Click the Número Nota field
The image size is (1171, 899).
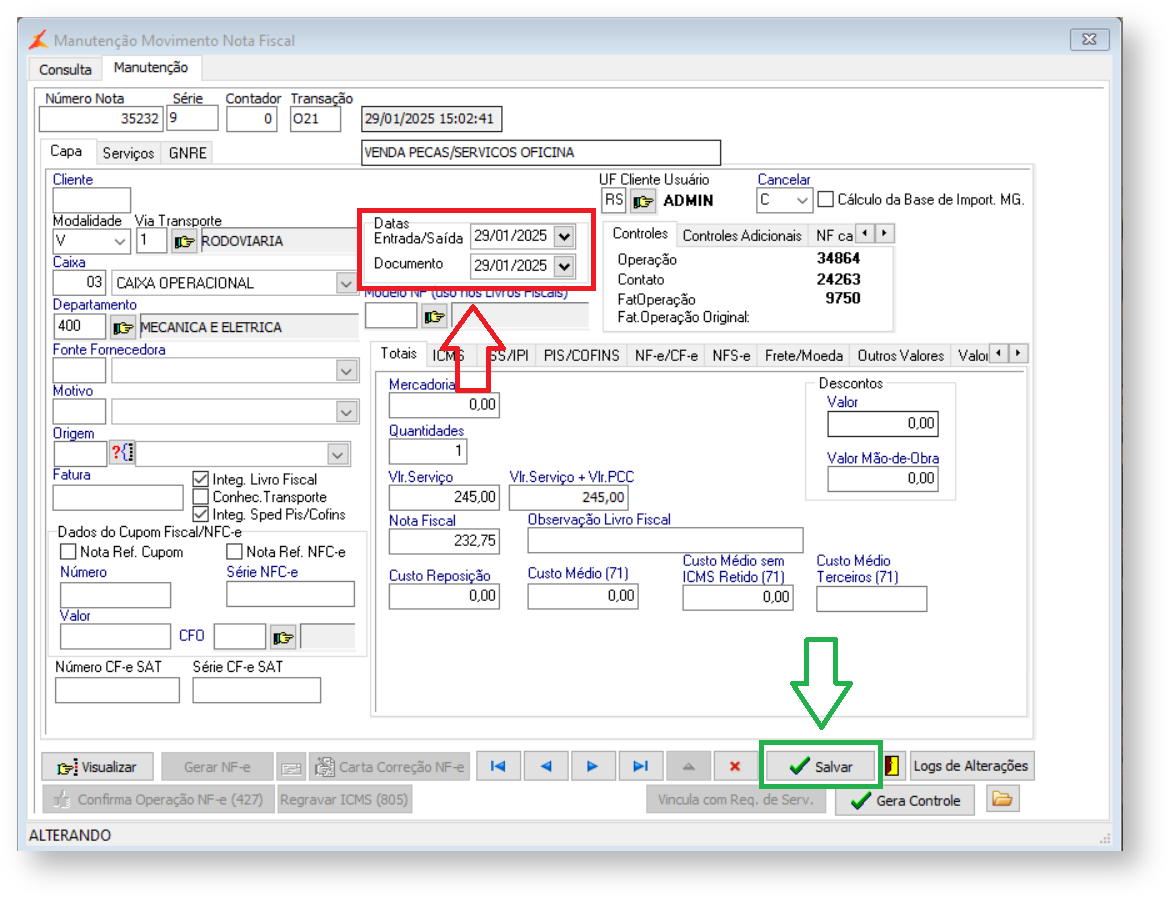[101, 119]
